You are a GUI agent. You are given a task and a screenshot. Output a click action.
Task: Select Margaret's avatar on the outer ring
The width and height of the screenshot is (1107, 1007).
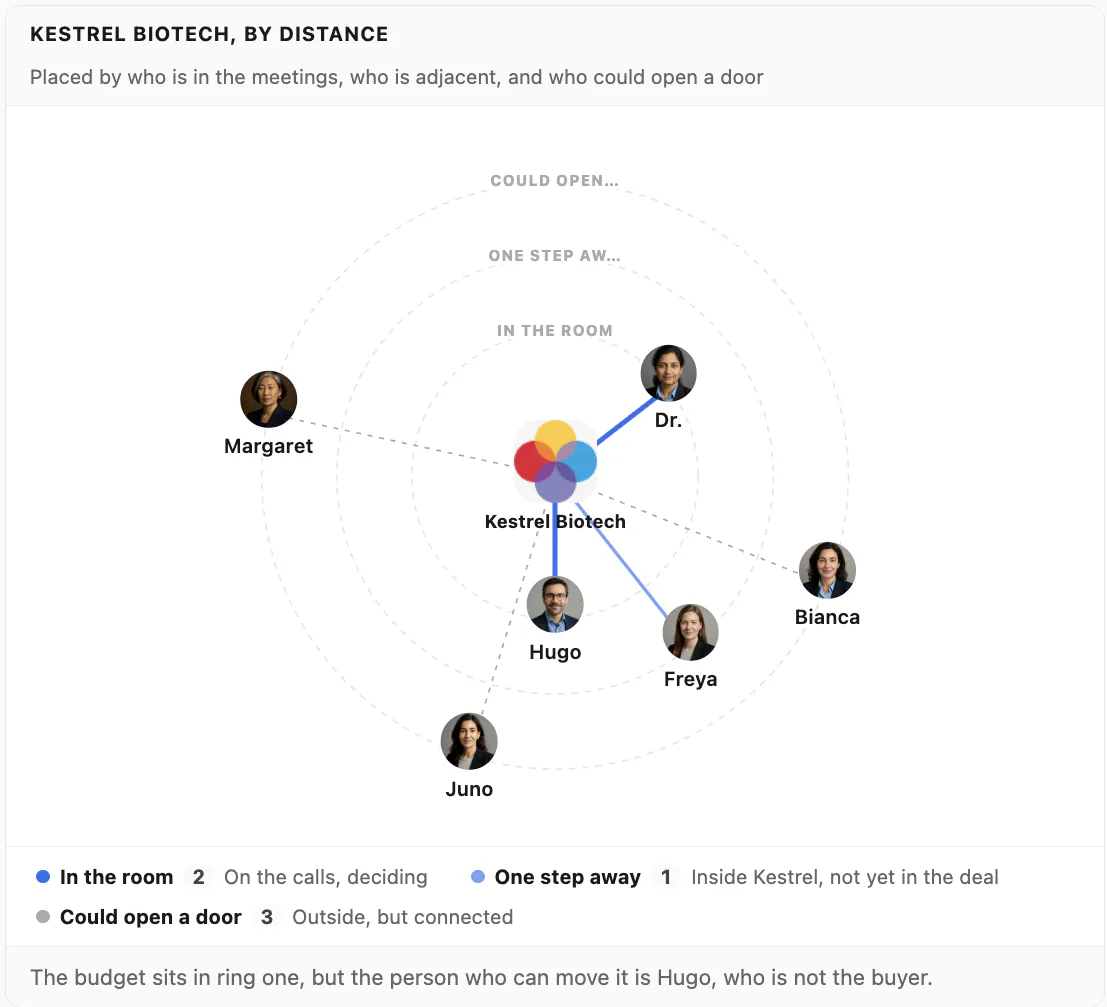click(268, 399)
